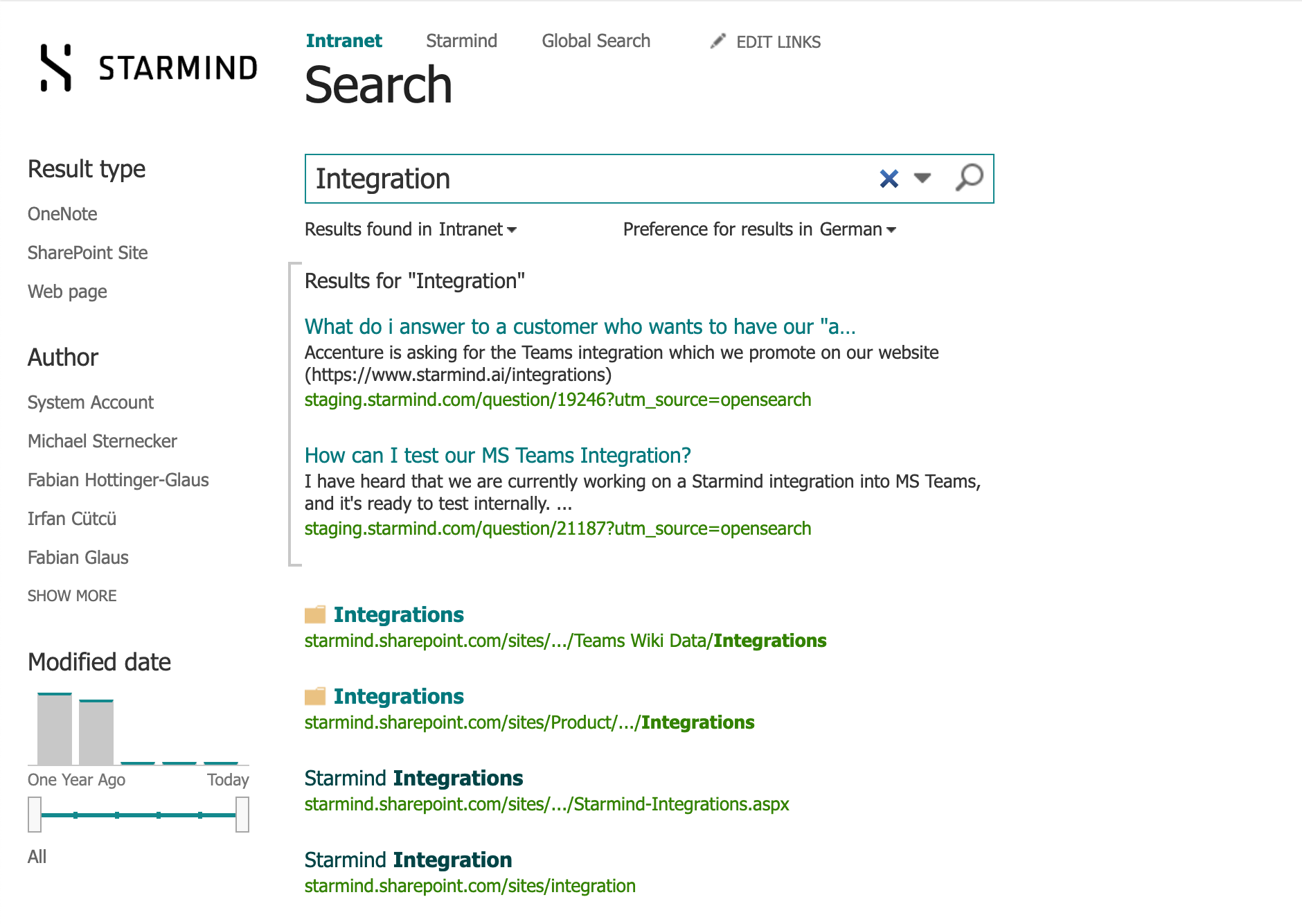This screenshot has width=1302, height=924.
Task: Click left handle of Modified date slider
Action: click(x=35, y=815)
